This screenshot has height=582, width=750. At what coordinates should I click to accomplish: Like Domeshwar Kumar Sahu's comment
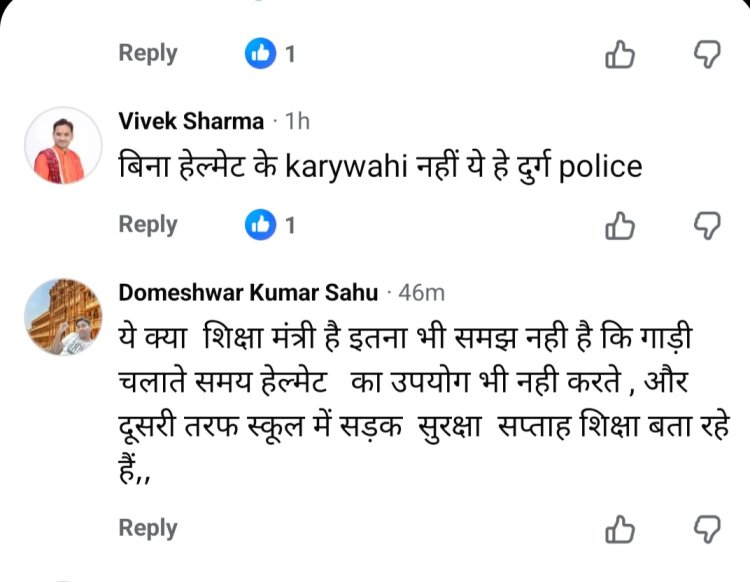point(620,528)
